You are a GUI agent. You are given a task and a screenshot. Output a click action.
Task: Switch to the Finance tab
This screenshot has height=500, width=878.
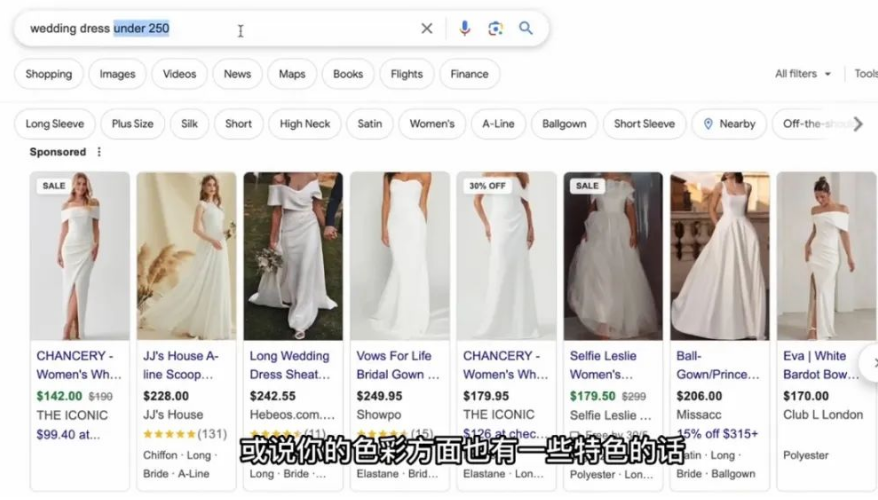pos(469,74)
